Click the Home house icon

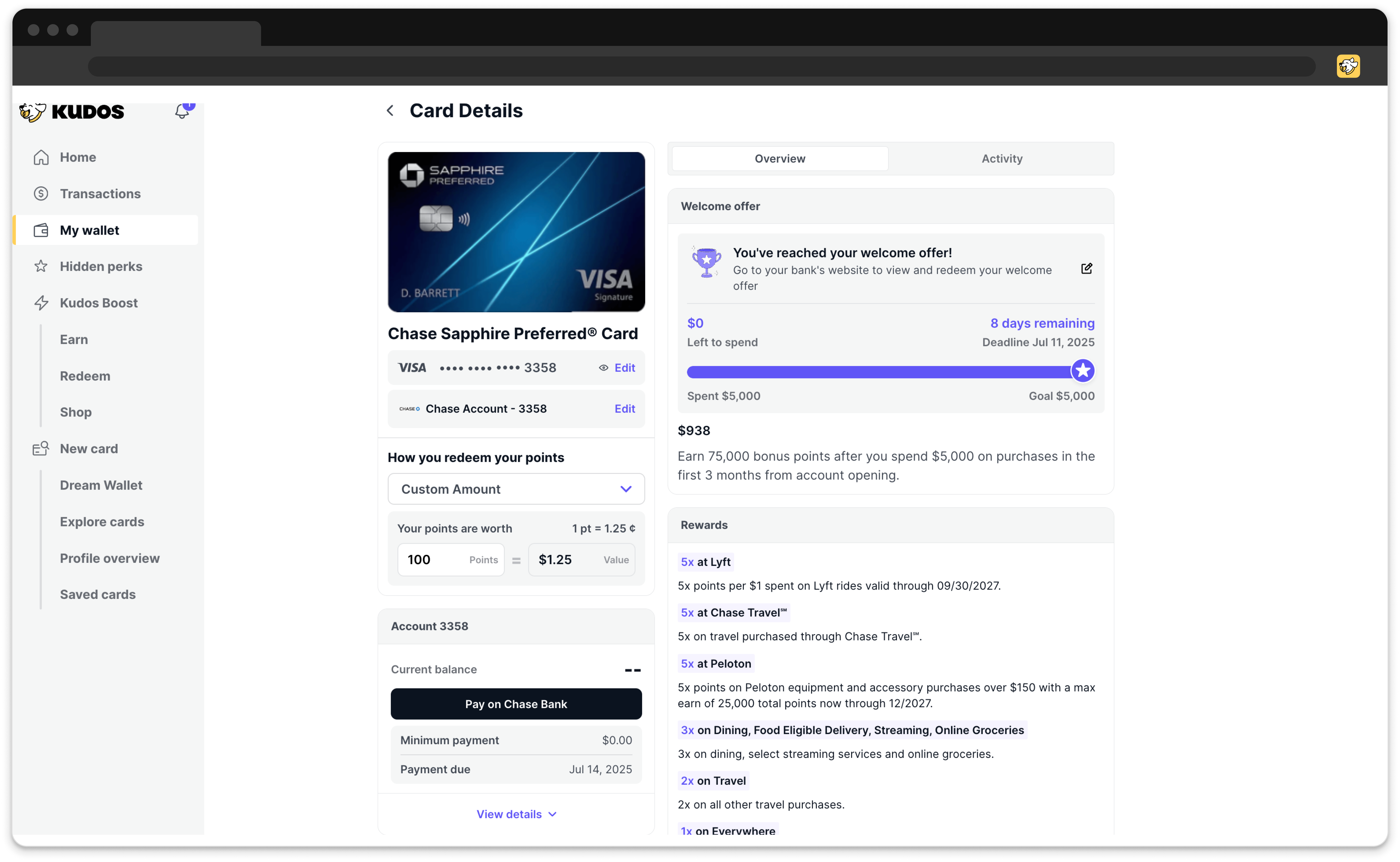tap(41, 157)
